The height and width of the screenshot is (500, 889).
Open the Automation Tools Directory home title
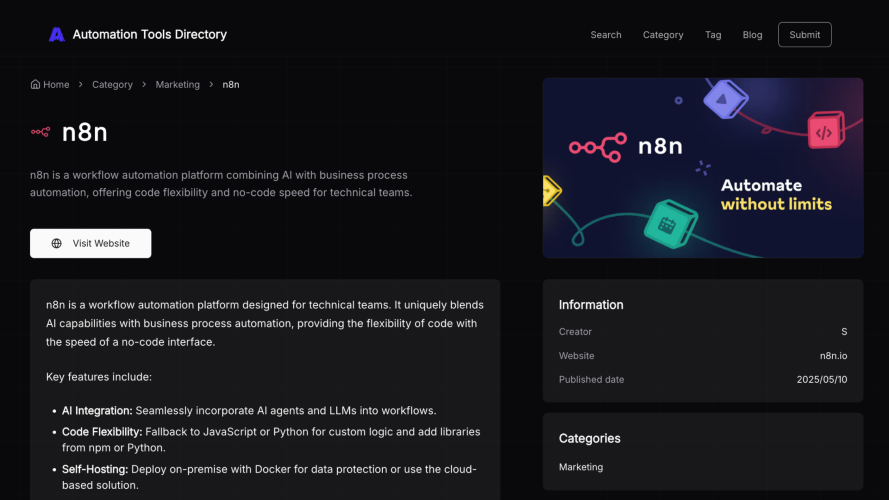point(150,35)
